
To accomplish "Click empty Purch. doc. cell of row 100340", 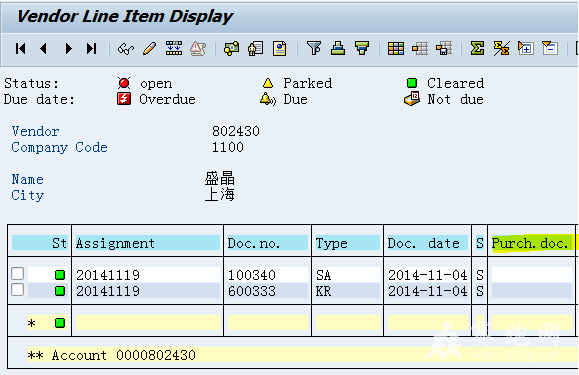I will pos(532,275).
